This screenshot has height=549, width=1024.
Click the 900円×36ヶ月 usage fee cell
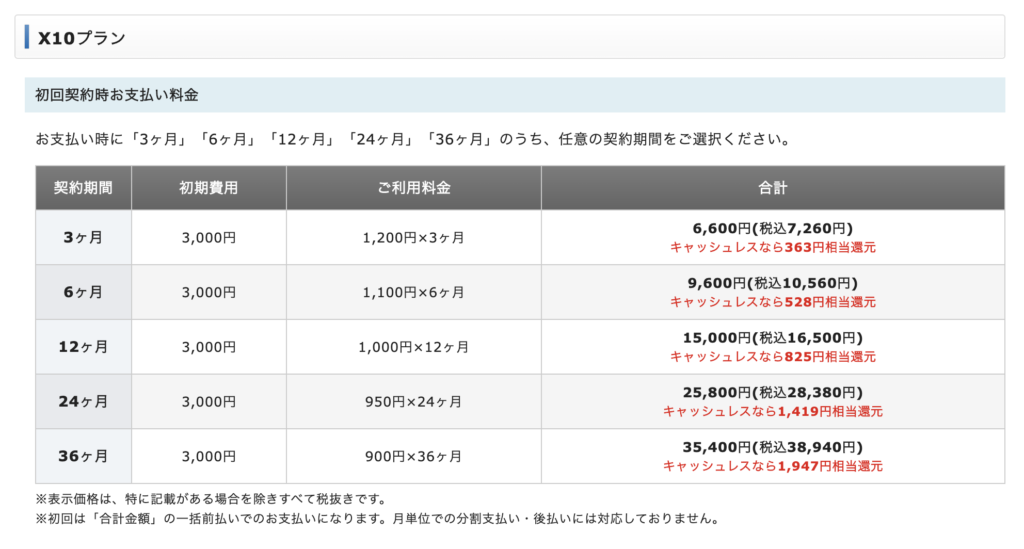(x=414, y=456)
